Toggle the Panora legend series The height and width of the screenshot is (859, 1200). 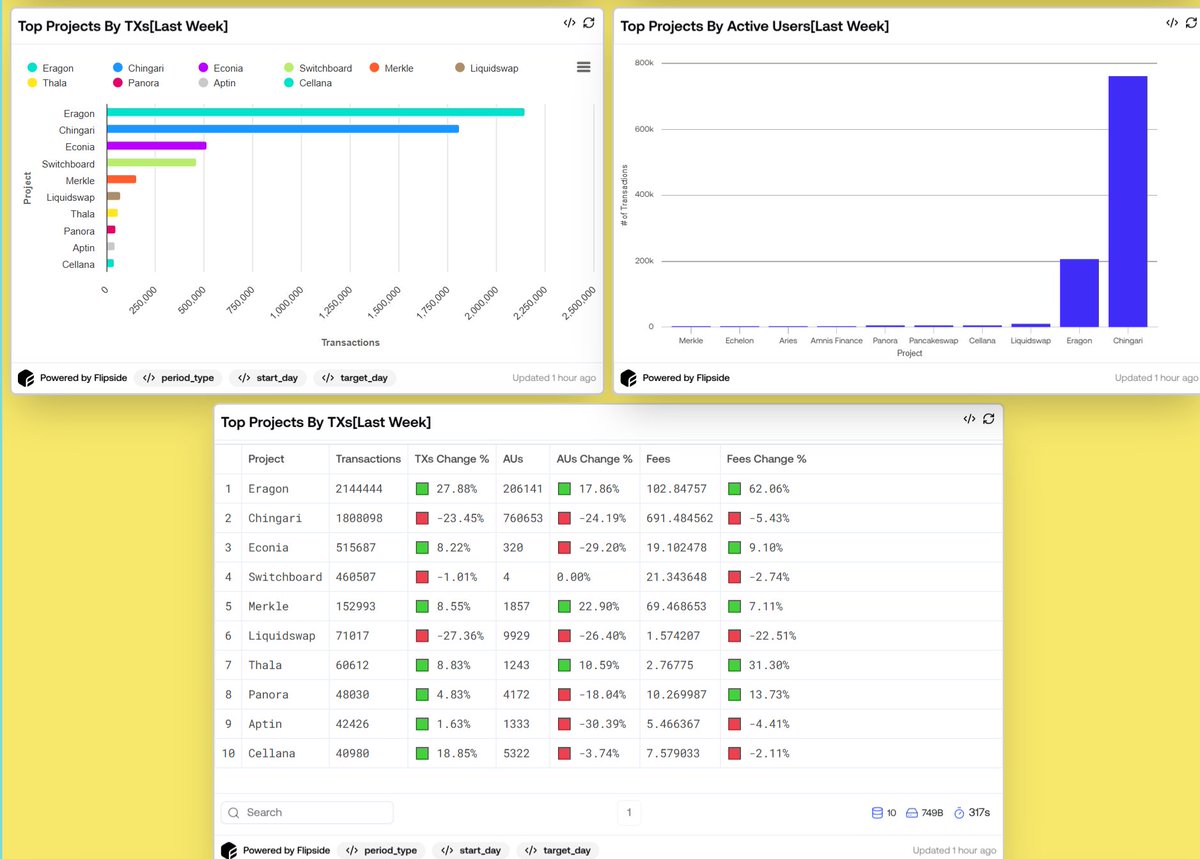(136, 83)
